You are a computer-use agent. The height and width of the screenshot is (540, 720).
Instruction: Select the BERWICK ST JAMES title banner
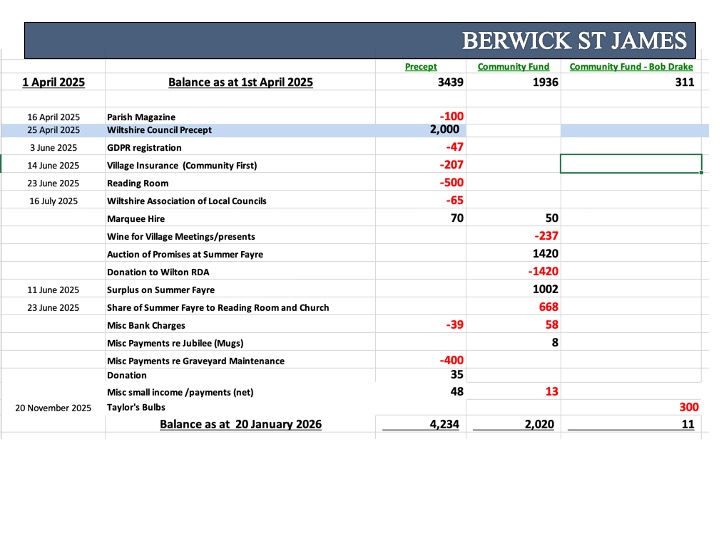pyautogui.click(x=361, y=42)
